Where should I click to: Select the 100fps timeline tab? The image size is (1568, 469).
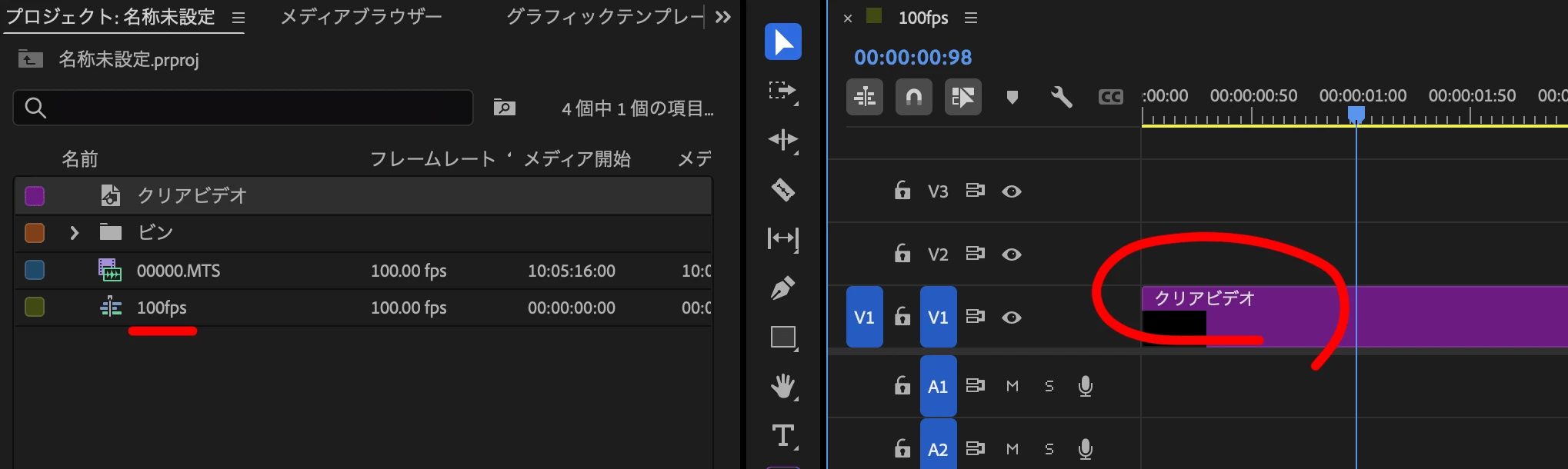(x=923, y=18)
